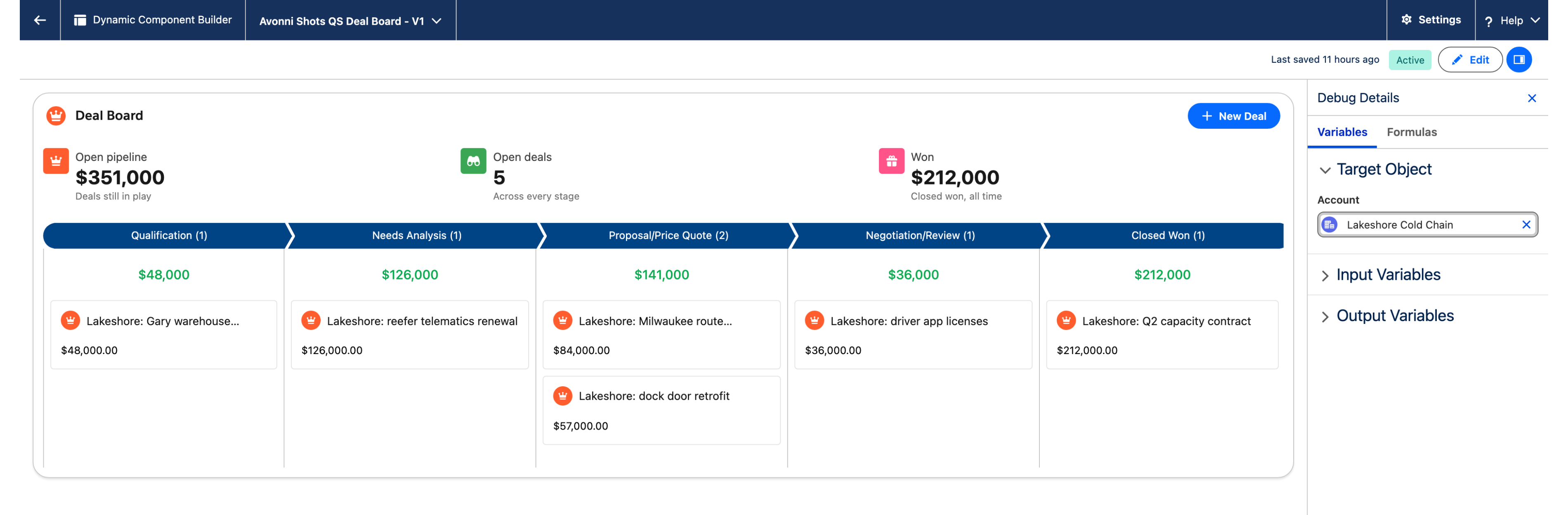
Task: Select the Proposal/Price Quote (2) stage
Action: (x=668, y=236)
